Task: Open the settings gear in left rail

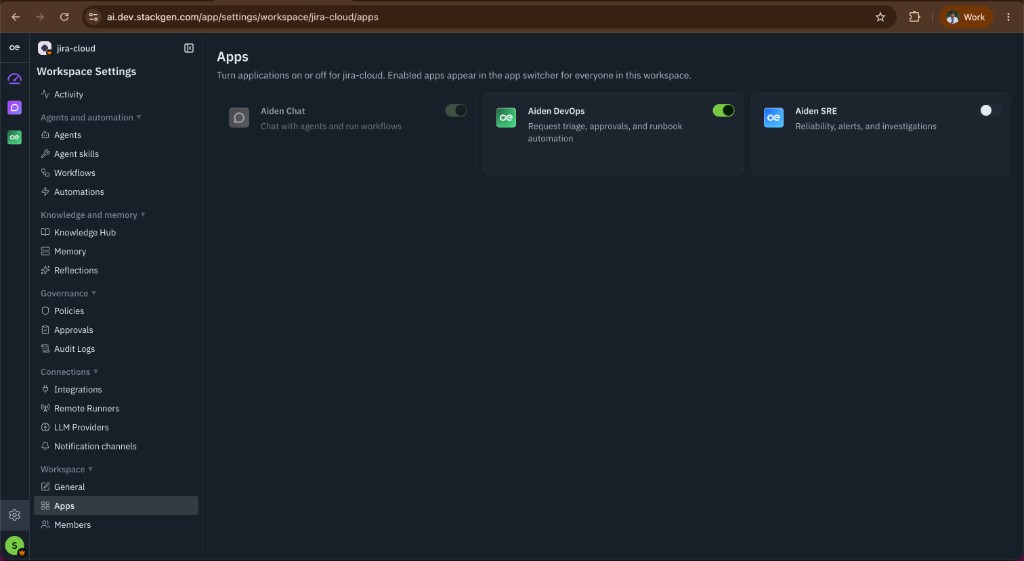Action: (14, 515)
